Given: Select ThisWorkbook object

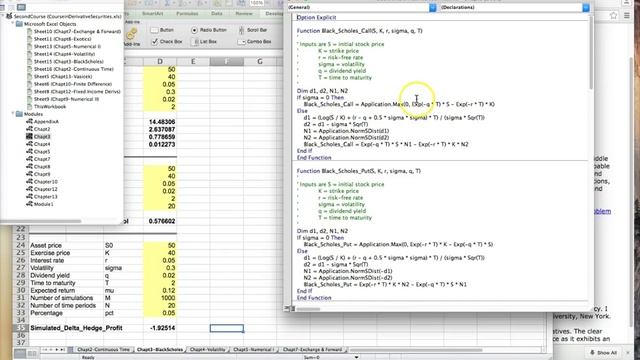Looking at the screenshot, I should pos(50,107).
